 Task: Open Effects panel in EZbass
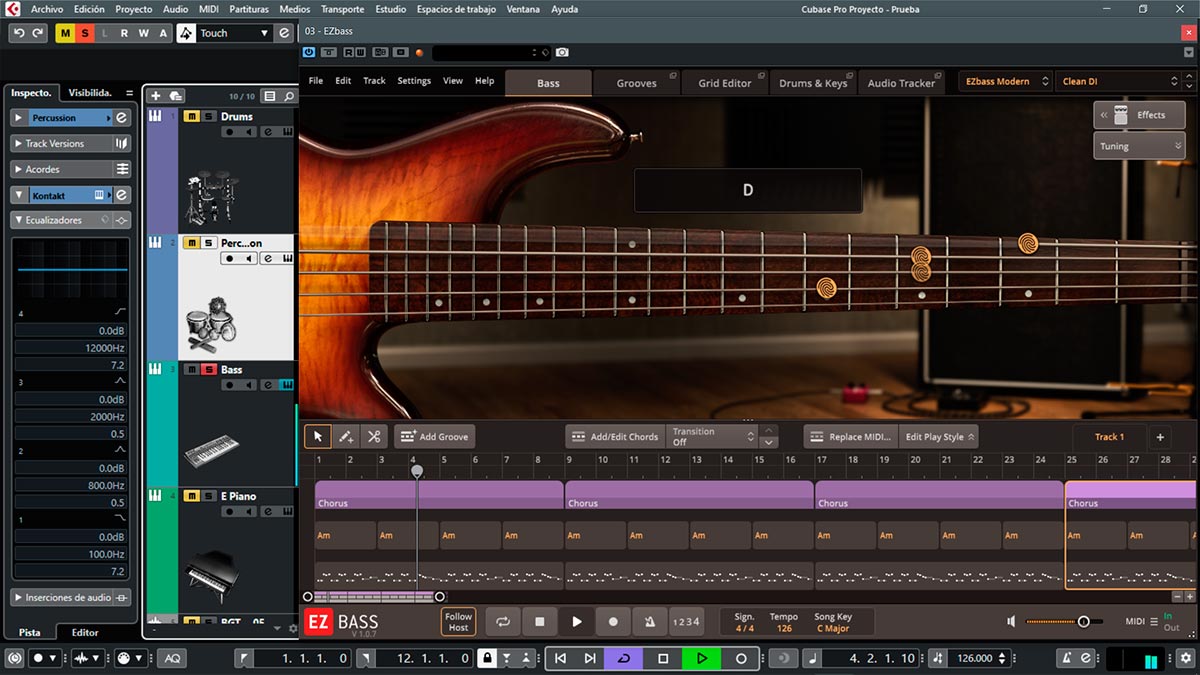point(1139,115)
